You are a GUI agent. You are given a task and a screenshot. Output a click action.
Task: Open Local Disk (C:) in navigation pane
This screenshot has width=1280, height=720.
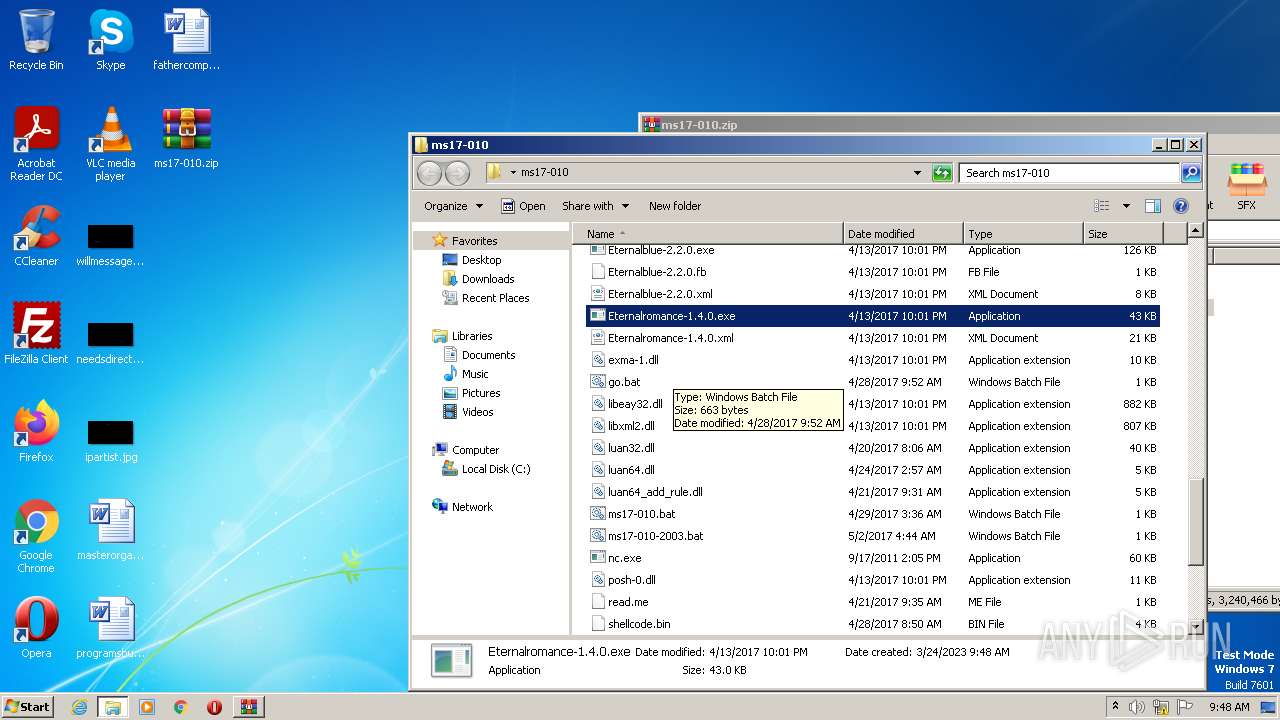tap(496, 469)
